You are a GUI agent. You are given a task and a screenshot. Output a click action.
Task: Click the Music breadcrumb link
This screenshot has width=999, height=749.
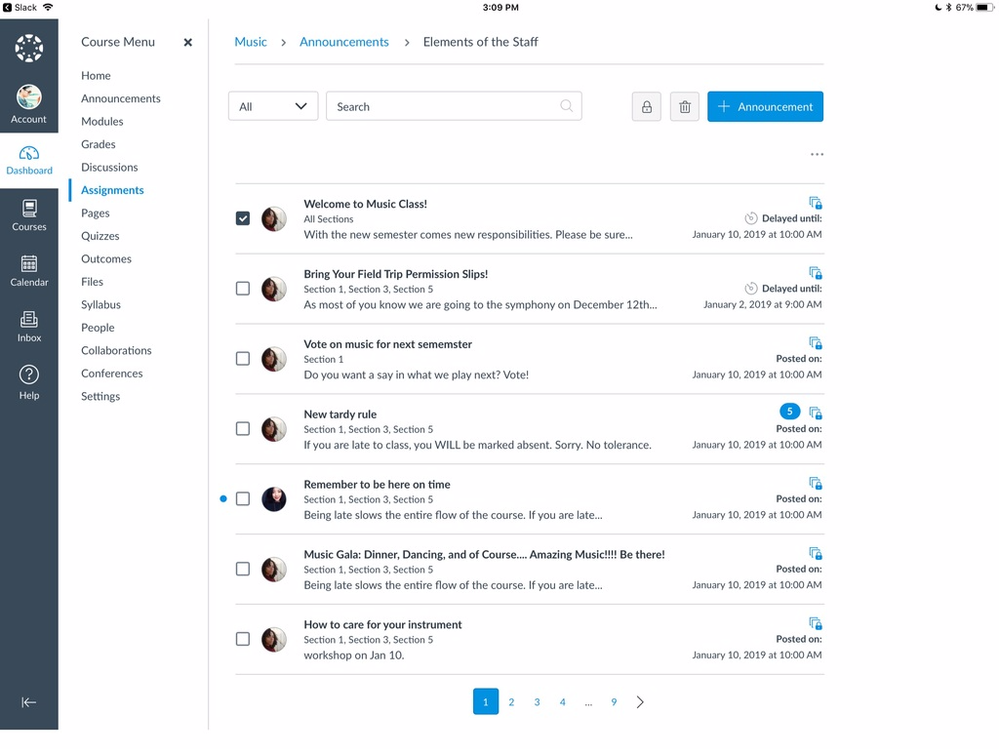pyautogui.click(x=251, y=42)
